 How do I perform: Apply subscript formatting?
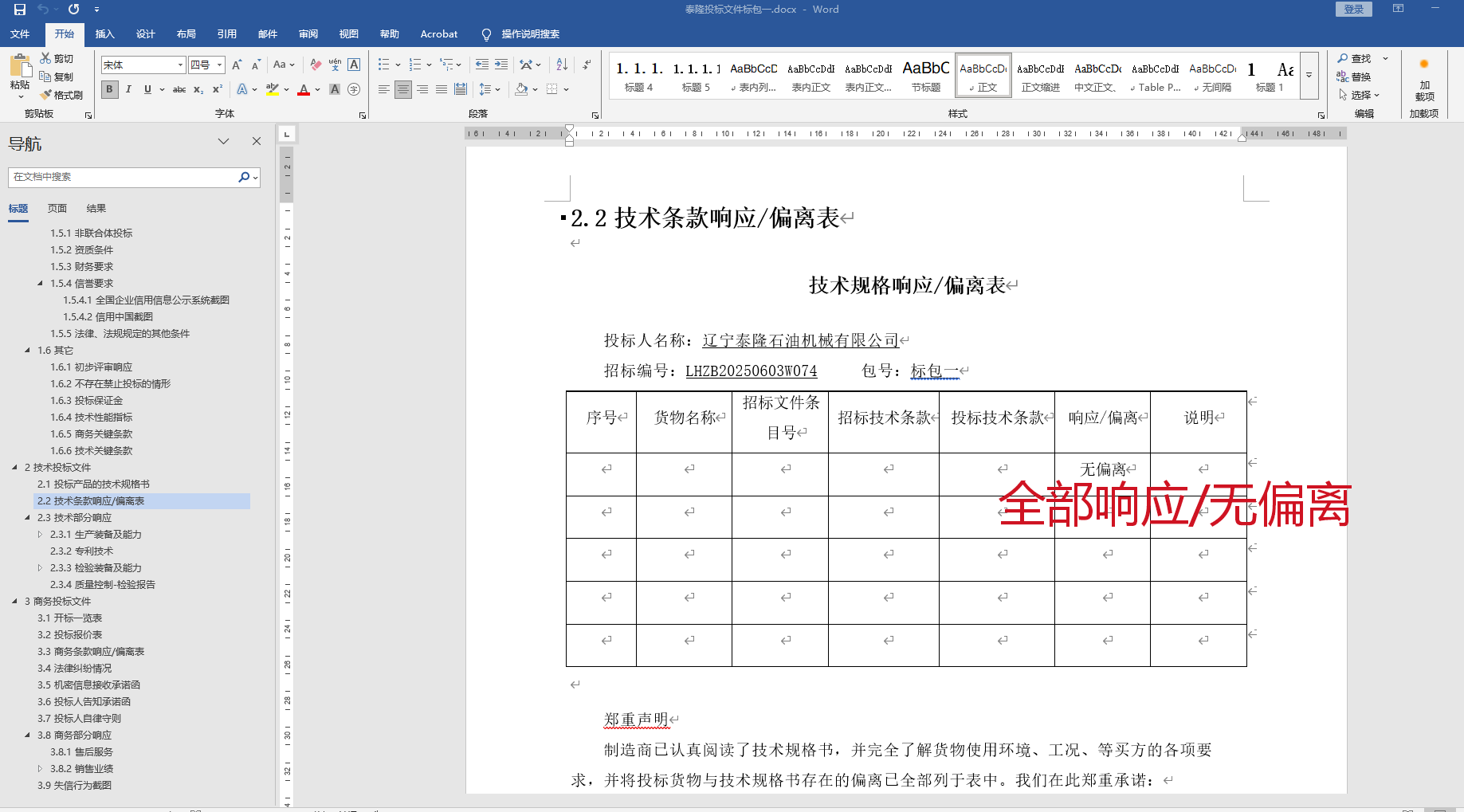click(x=198, y=89)
